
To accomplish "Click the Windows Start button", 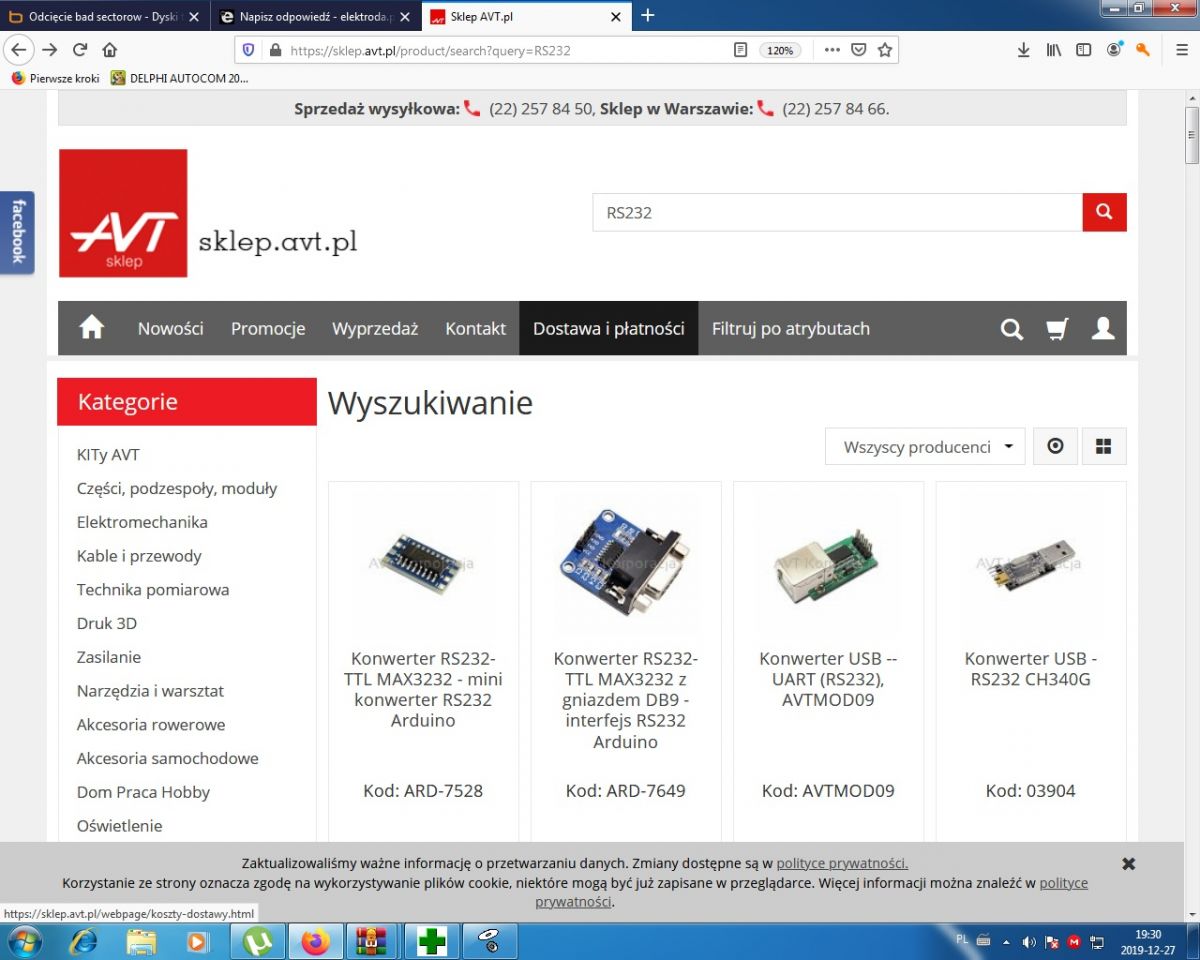I will pyautogui.click(x=24, y=942).
